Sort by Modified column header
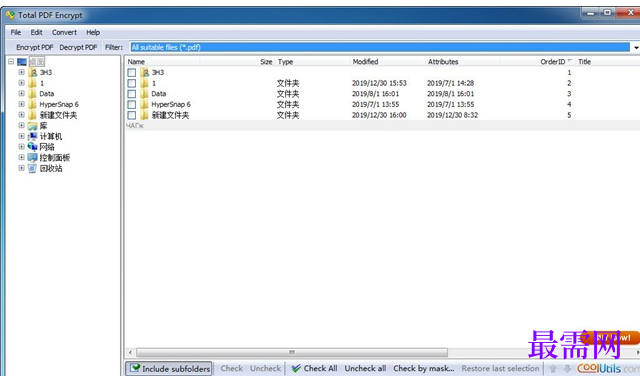 coord(365,62)
